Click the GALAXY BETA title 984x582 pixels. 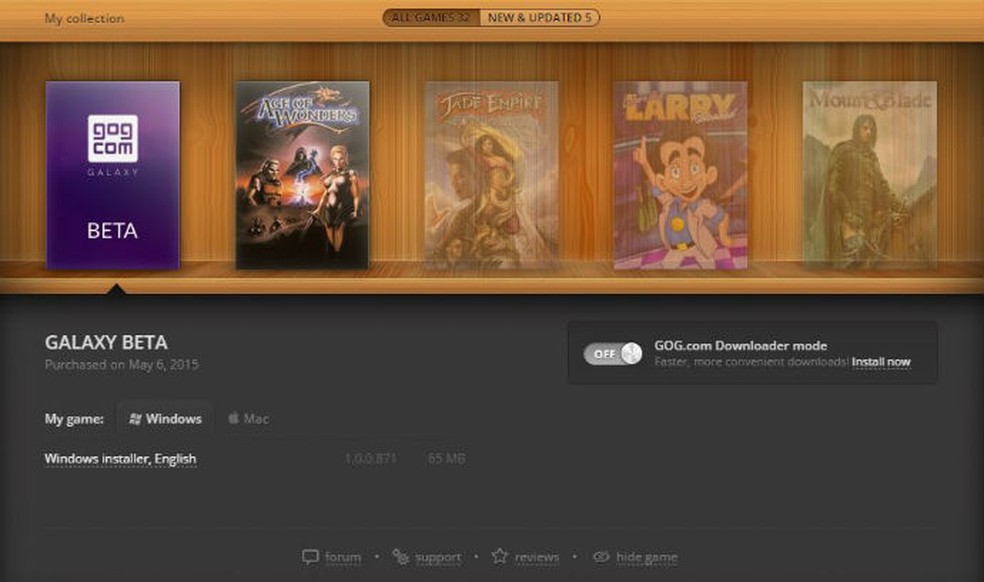[106, 342]
